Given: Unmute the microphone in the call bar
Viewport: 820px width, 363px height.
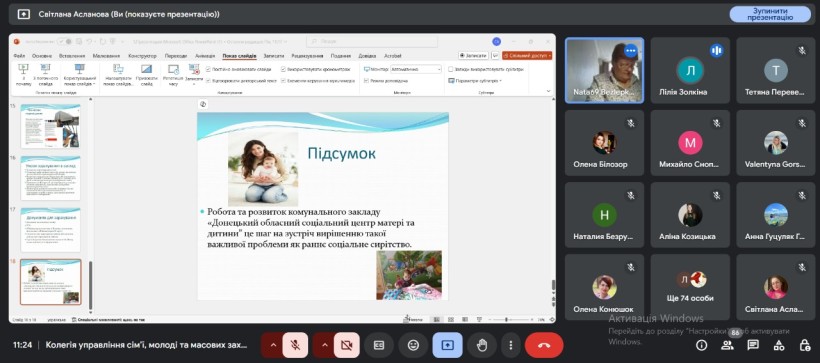Looking at the screenshot, I should pyautogui.click(x=295, y=345).
